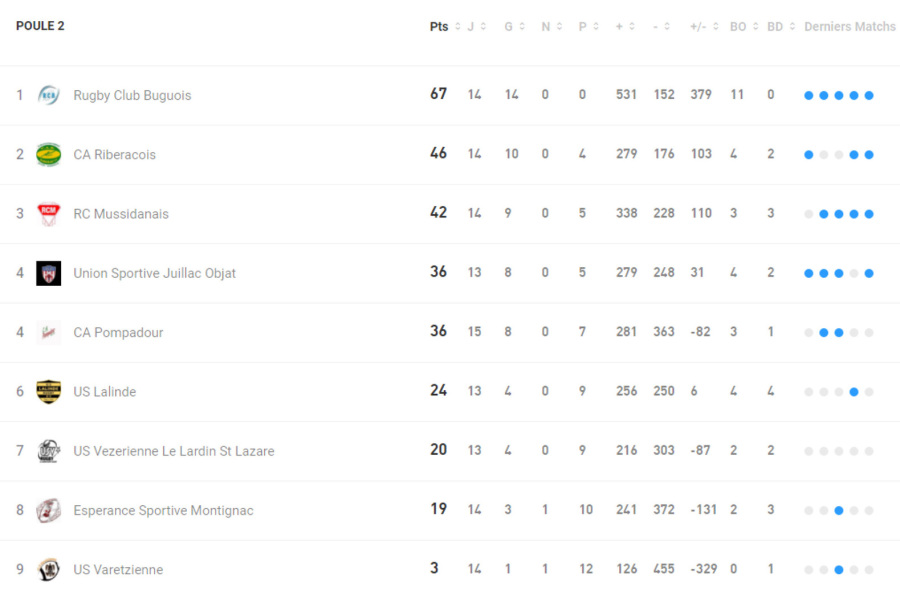
Task: Click the US Vezerienne Le Lardin logo
Action: (48, 451)
